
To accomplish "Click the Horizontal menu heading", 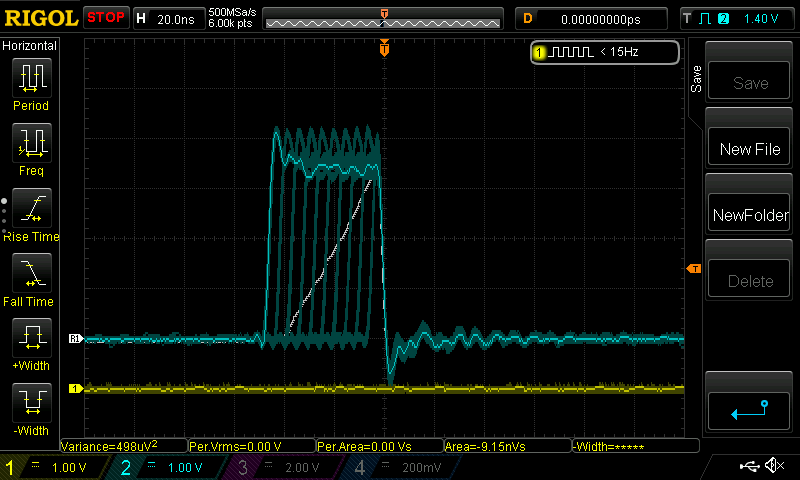I will pos(30,46).
